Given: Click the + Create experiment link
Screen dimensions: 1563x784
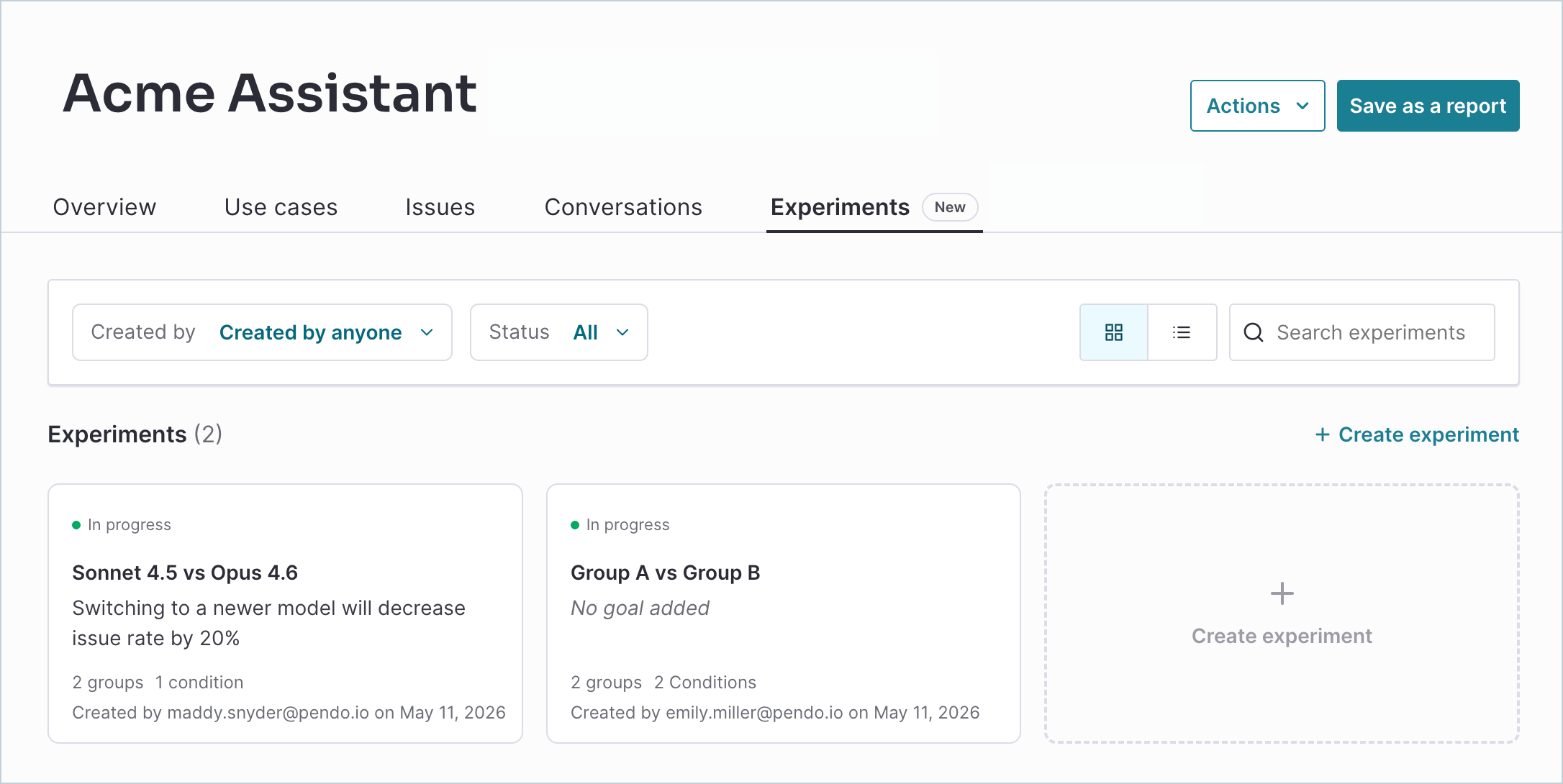Looking at the screenshot, I should tap(1416, 434).
